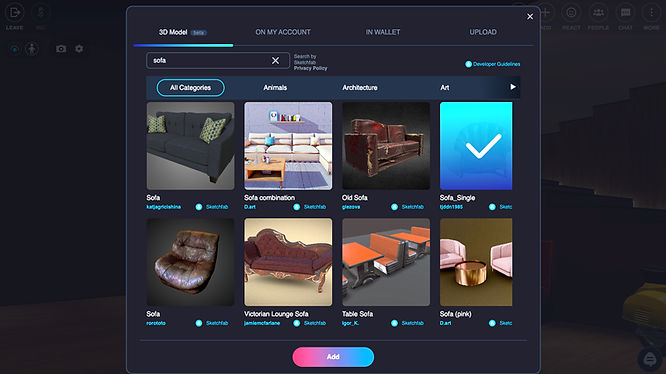Select the Victorian Lounge Sofa thumbnail
Image resolution: width=666 pixels, height=374 pixels.
pyautogui.click(x=288, y=262)
